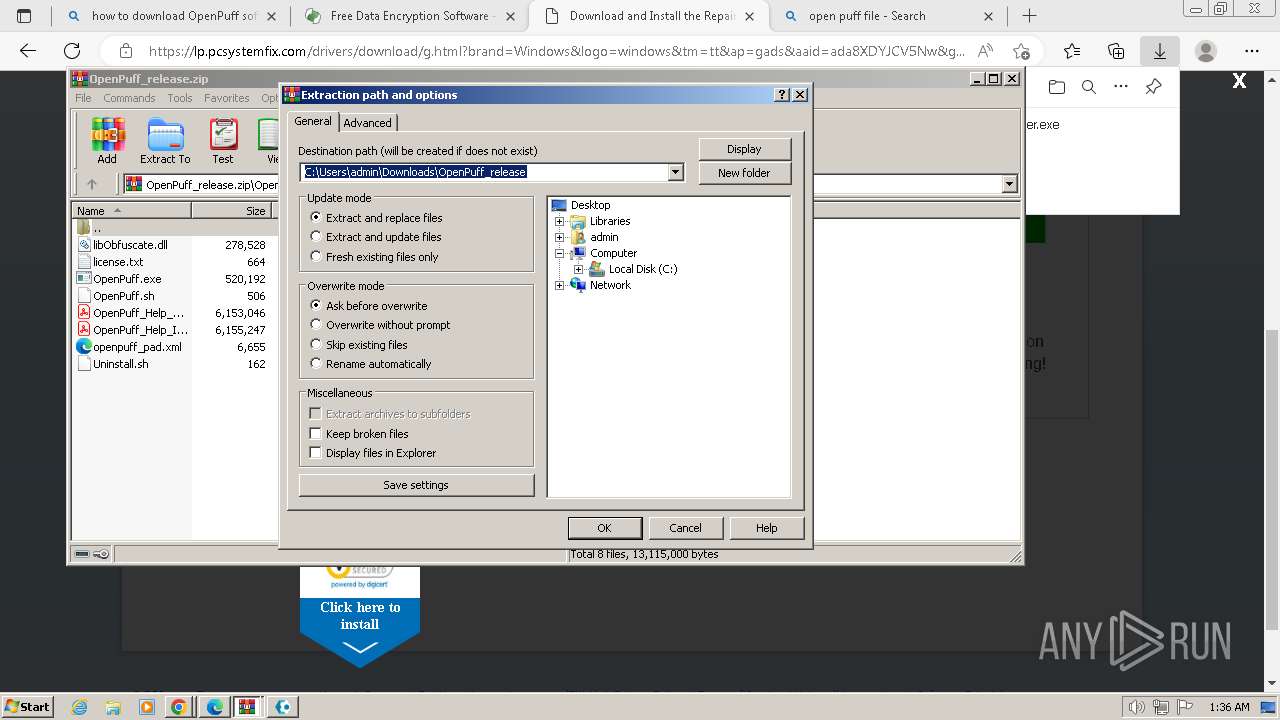Image resolution: width=1280 pixels, height=720 pixels.
Task: Select Desktop in folder tree
Action: click(x=590, y=205)
